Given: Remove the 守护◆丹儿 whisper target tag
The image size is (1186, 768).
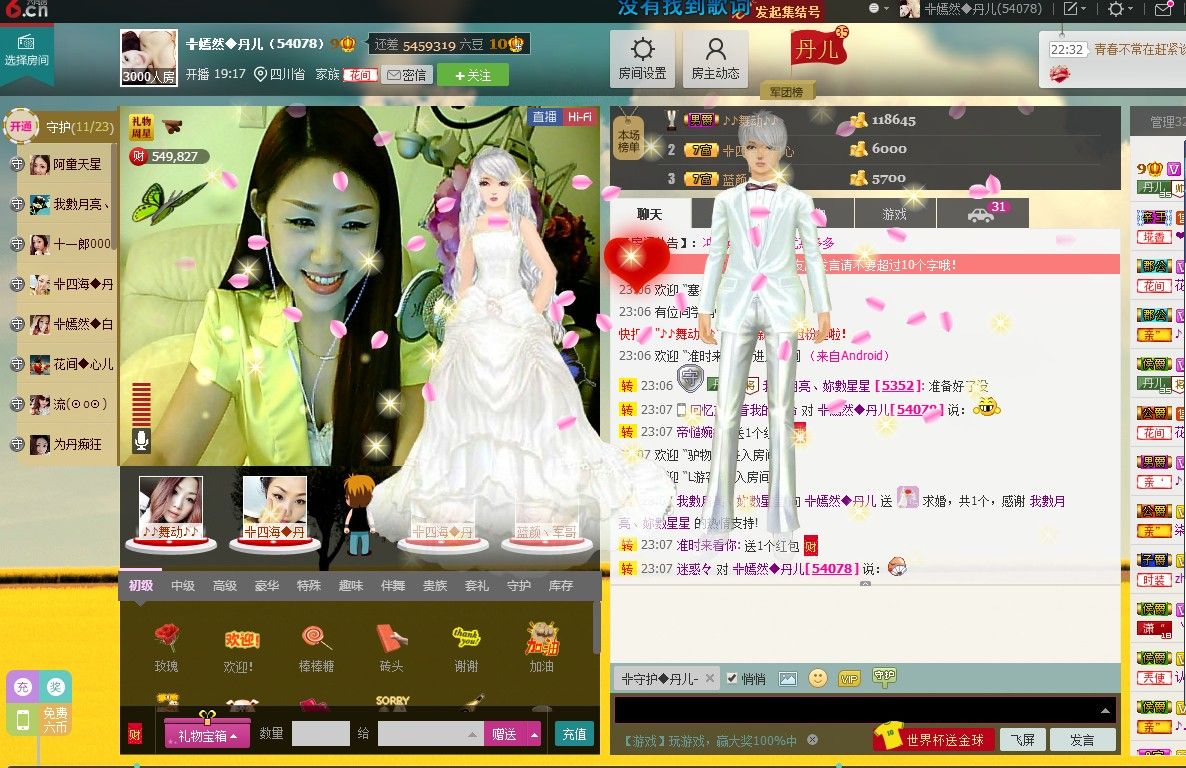Looking at the screenshot, I should [x=709, y=678].
